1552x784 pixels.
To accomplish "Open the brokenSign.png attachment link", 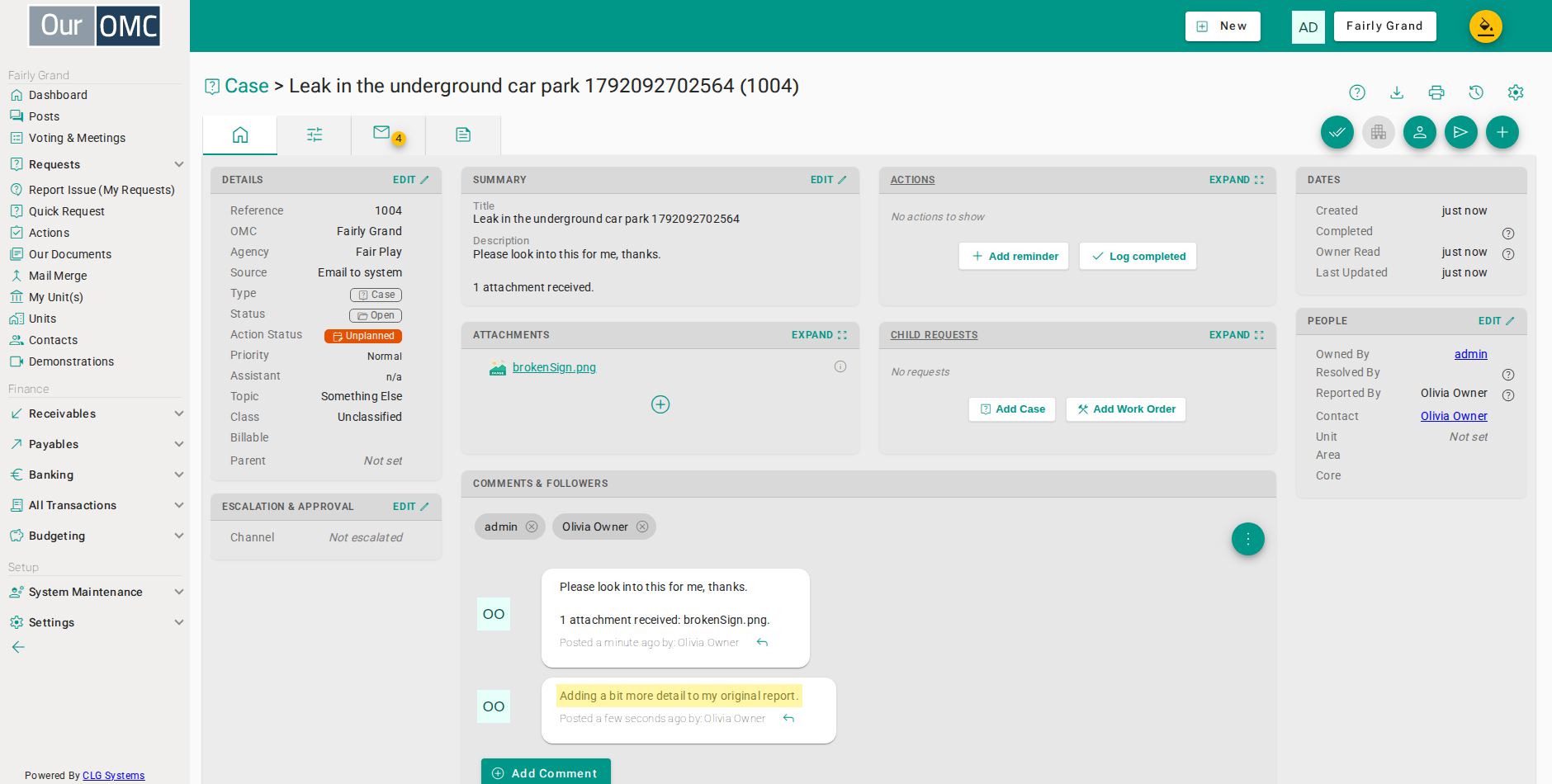I will pyautogui.click(x=554, y=367).
